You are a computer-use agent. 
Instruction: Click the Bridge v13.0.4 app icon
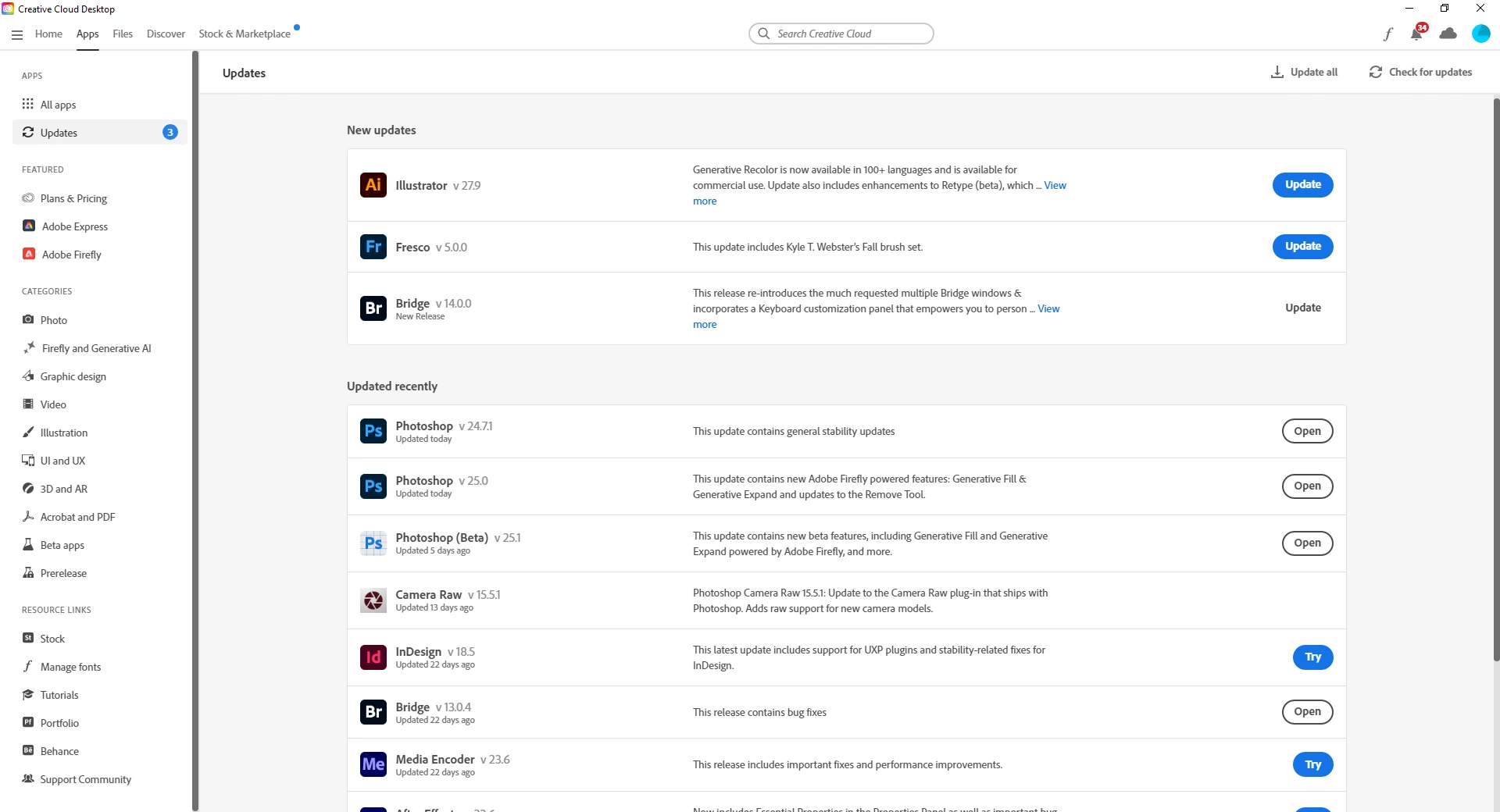(x=373, y=712)
